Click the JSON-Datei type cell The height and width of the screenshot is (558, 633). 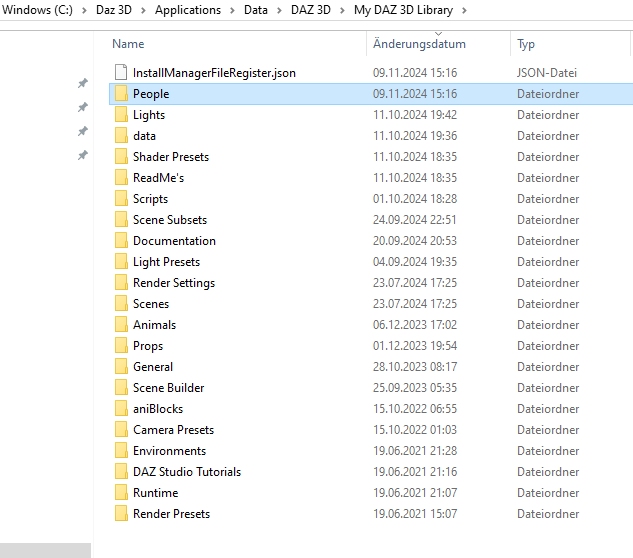click(x=547, y=73)
